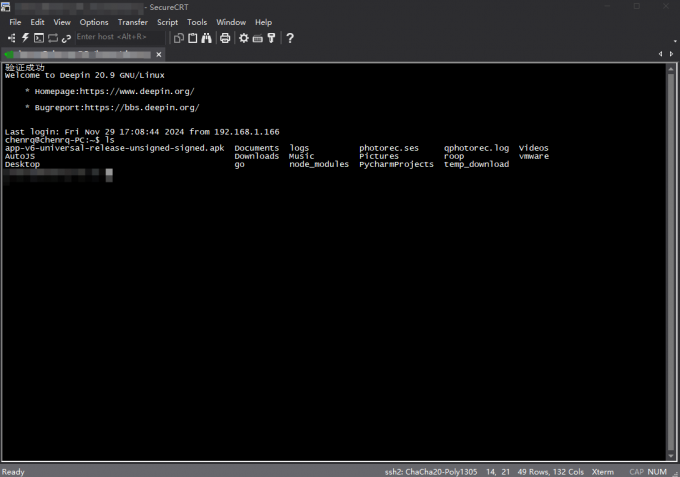Click the Reconnect session icon
The width and height of the screenshot is (680, 477).
click(x=53, y=38)
